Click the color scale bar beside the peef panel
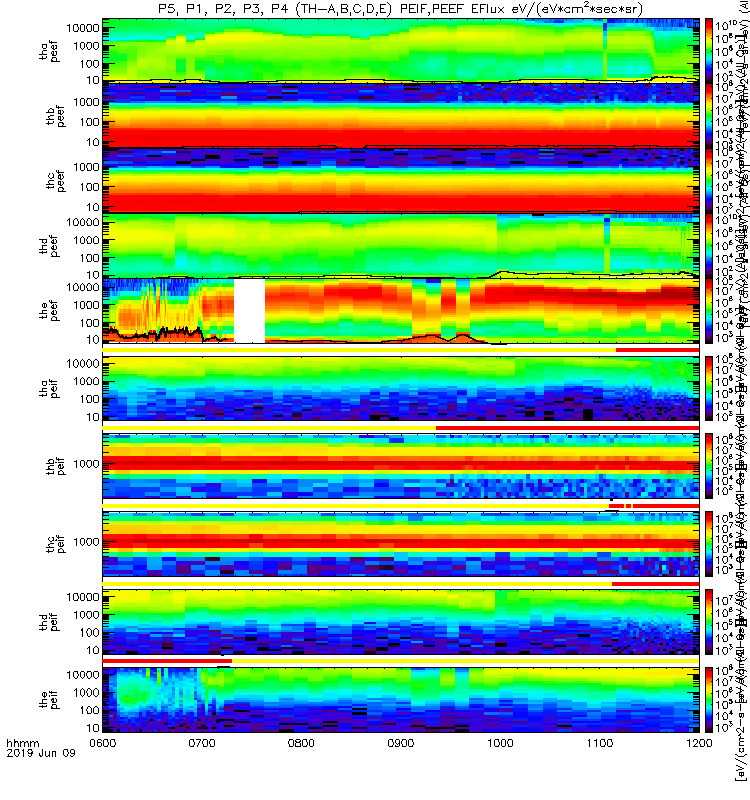 click(709, 311)
